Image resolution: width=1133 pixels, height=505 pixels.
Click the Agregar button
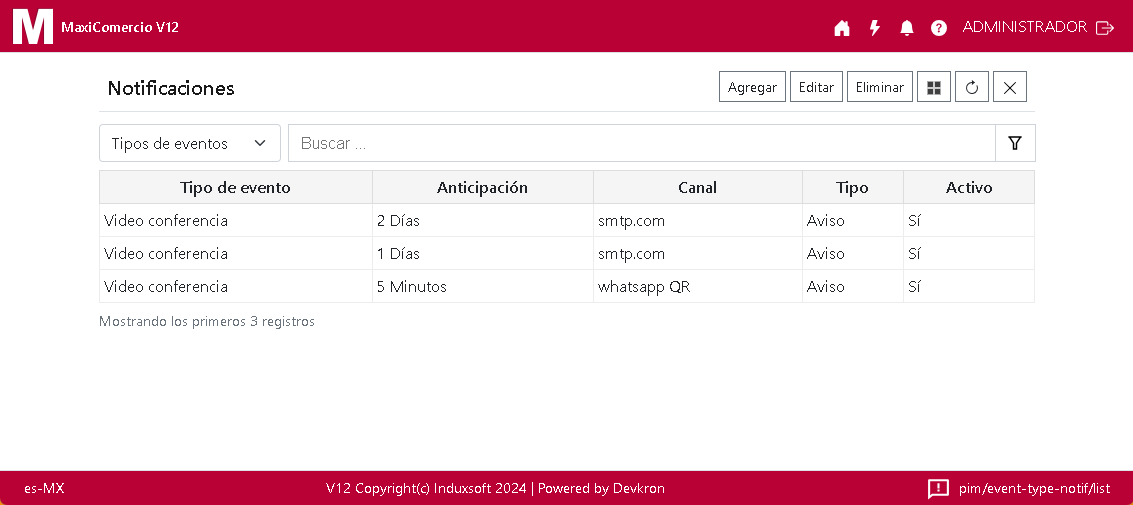click(752, 87)
